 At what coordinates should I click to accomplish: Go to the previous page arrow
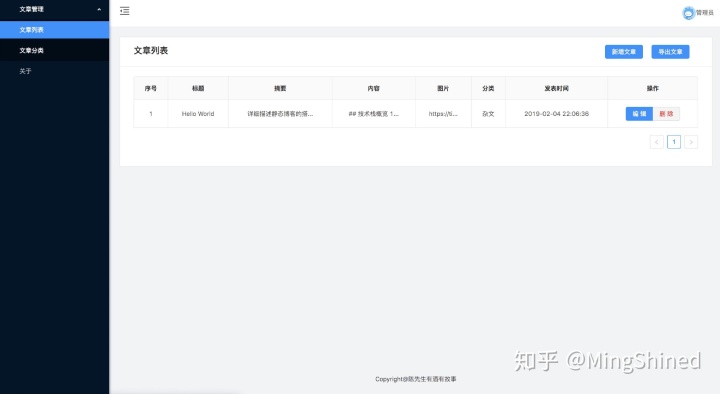tap(657, 142)
